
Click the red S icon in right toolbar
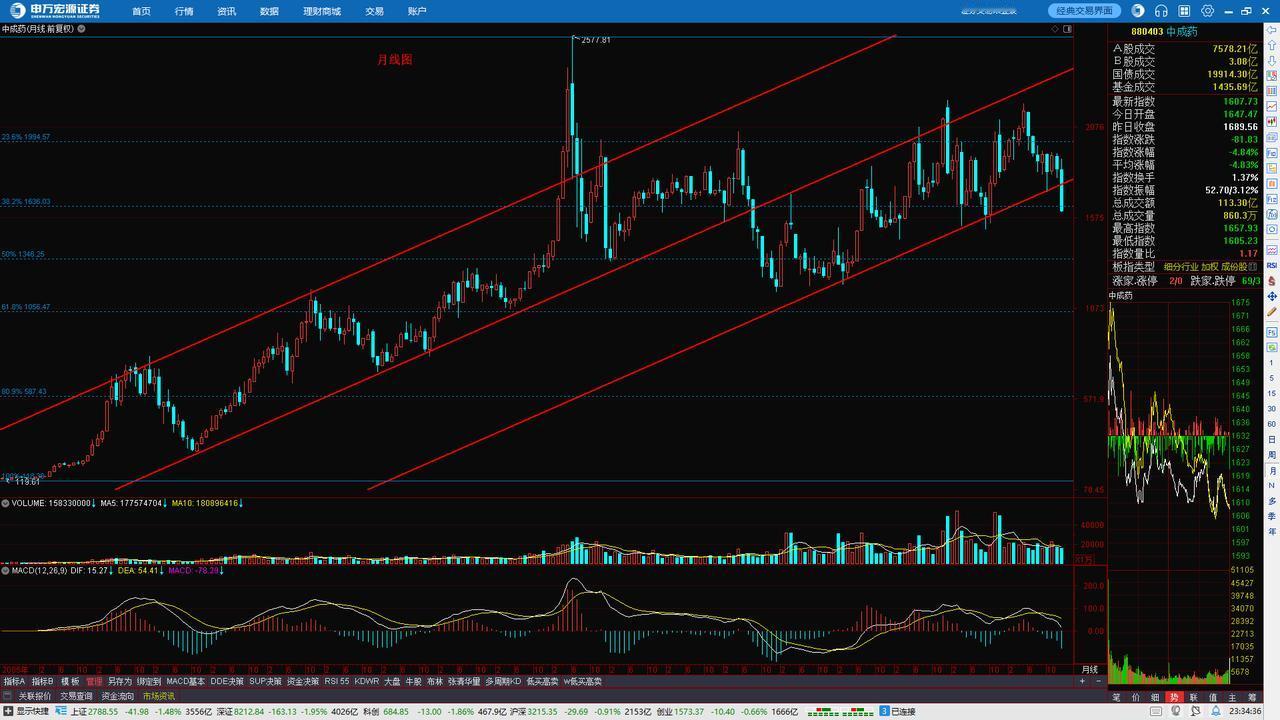tap(1271, 281)
